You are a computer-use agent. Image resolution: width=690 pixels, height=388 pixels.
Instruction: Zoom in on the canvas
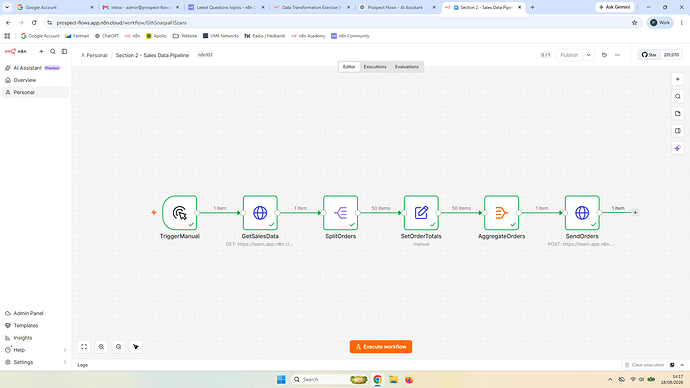101,347
